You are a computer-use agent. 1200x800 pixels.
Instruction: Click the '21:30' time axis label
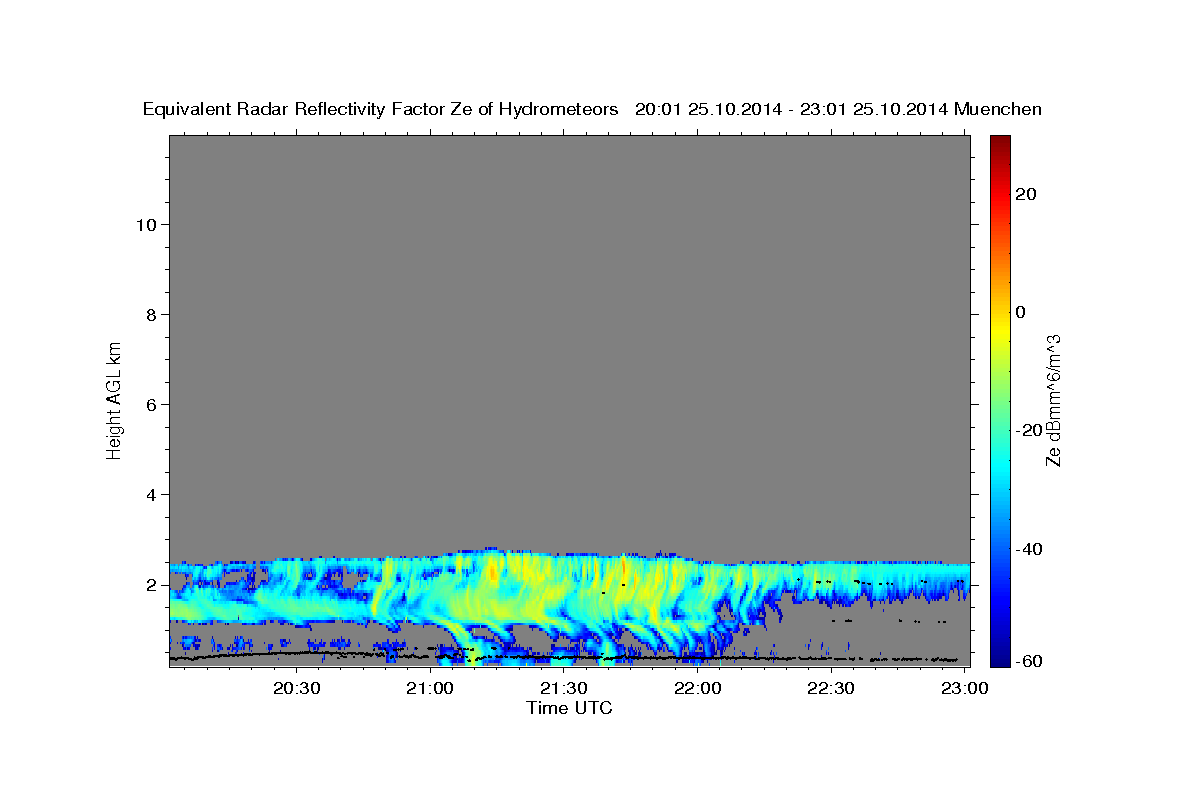coord(564,689)
